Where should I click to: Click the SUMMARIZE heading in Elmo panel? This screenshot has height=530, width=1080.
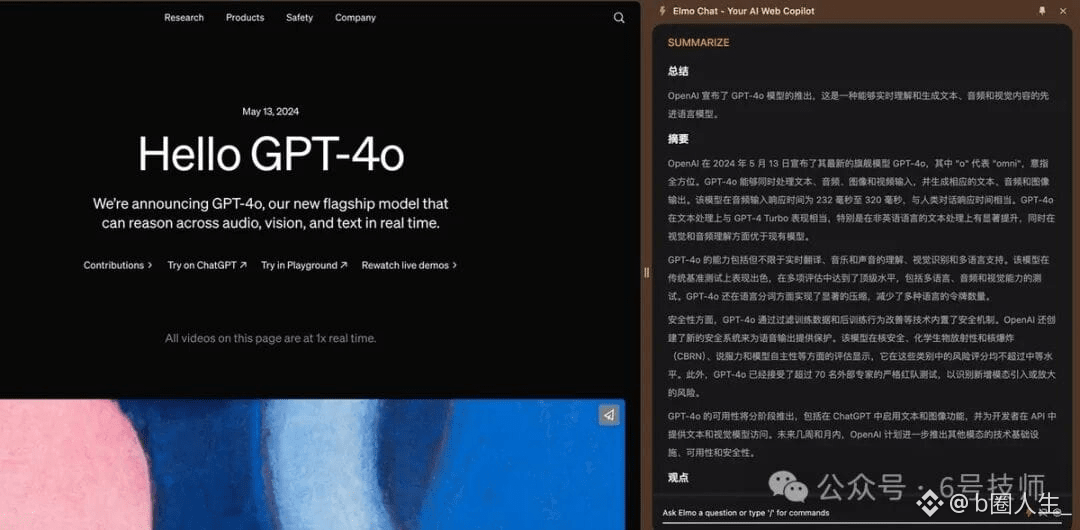click(698, 43)
